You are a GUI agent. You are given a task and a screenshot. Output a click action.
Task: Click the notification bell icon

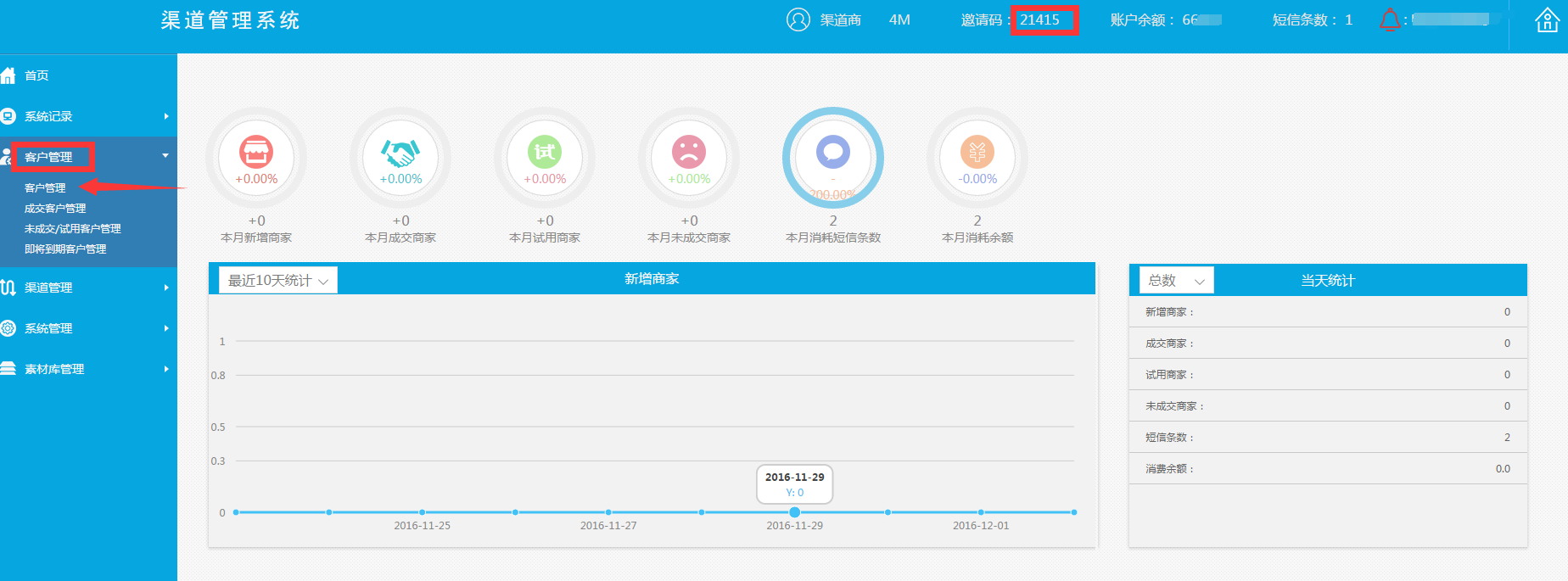pyautogui.click(x=1390, y=20)
